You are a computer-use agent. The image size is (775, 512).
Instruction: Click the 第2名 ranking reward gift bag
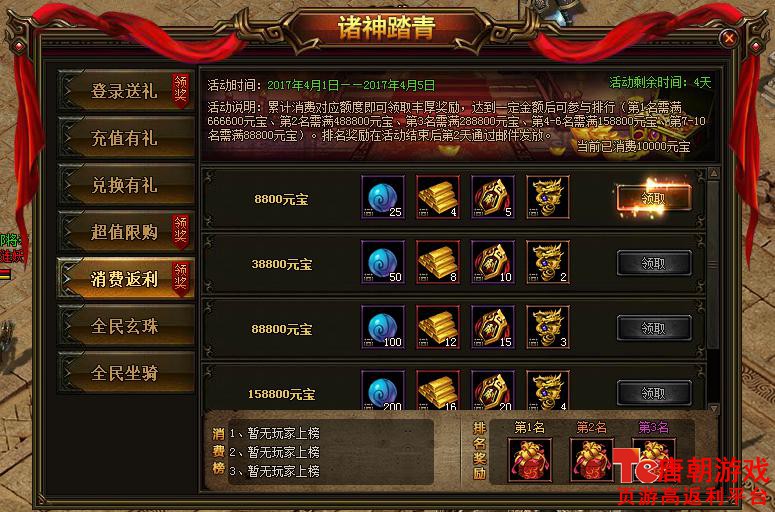click(x=592, y=460)
